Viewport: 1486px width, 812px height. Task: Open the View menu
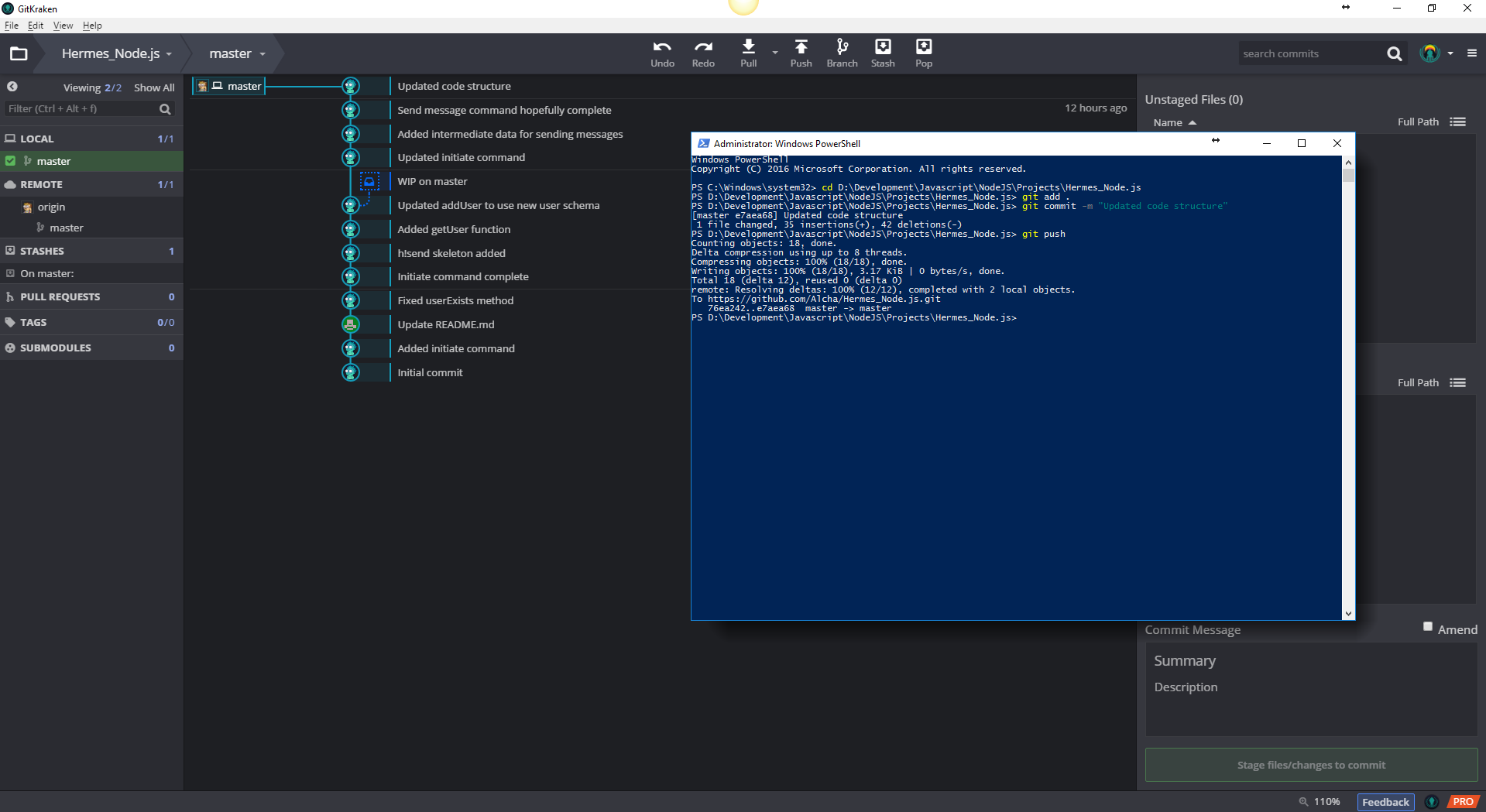tap(63, 26)
